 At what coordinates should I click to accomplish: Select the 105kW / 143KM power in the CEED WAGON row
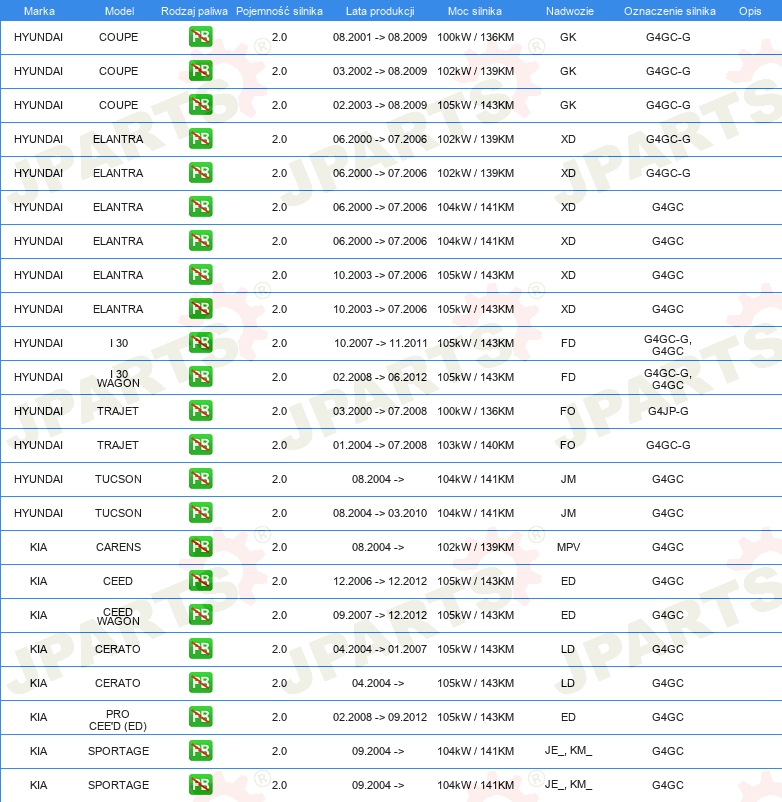point(476,615)
